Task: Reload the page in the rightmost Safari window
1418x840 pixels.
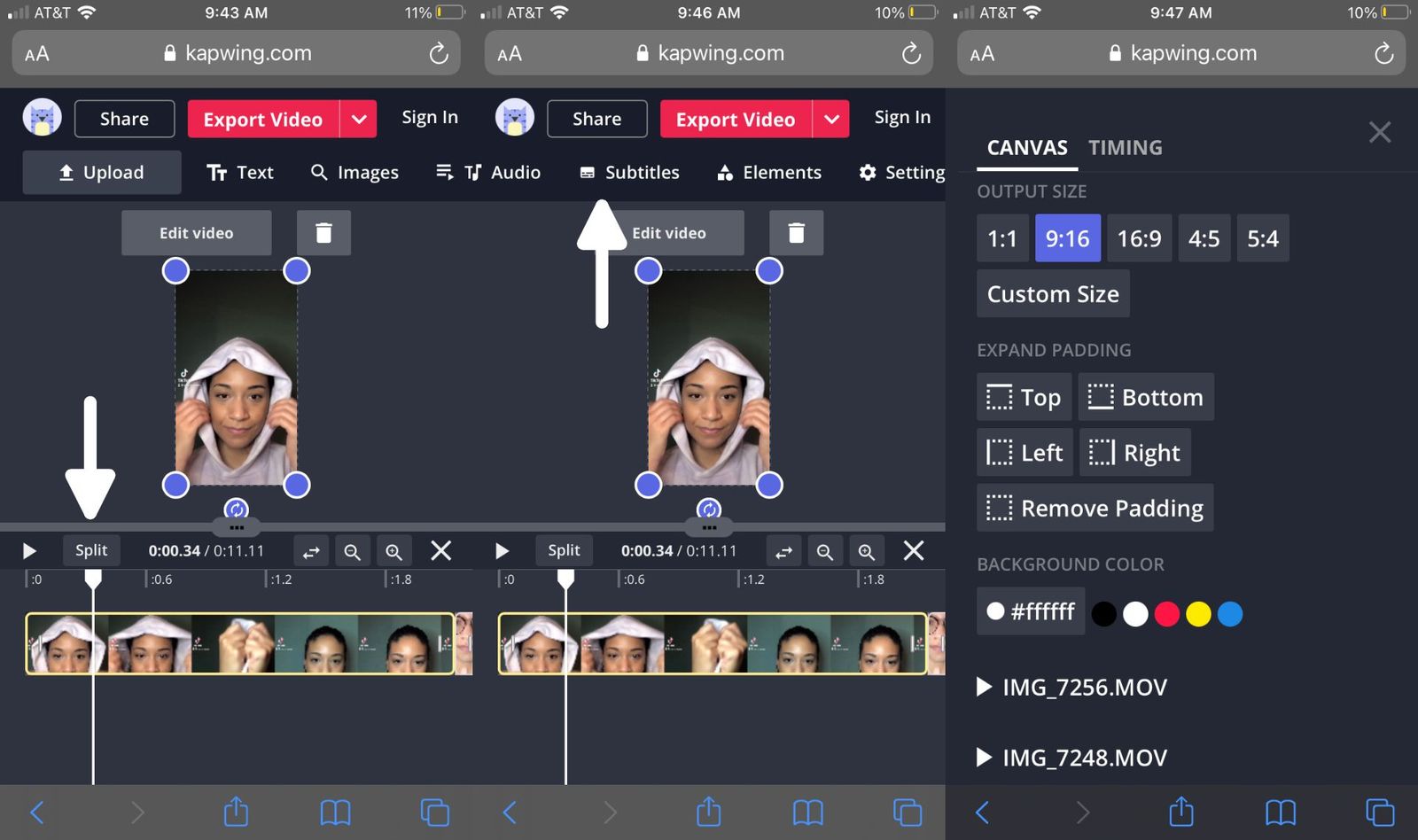Action: (x=1383, y=54)
